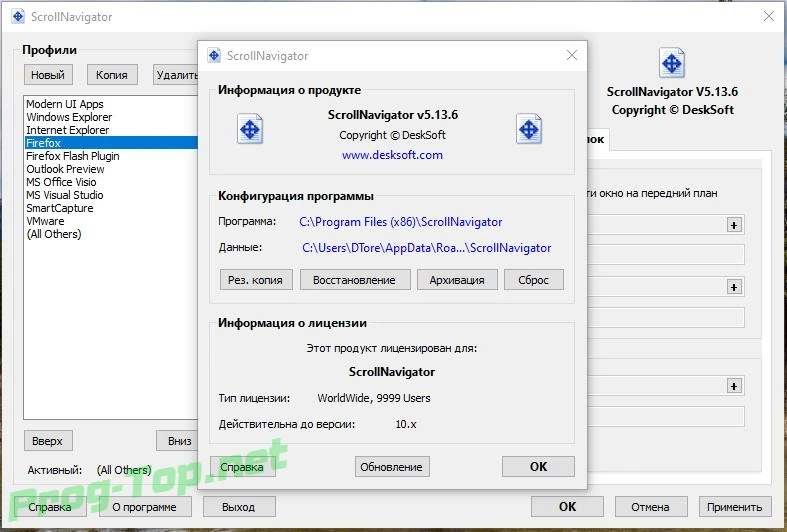Move profile up with Вверх button

[48, 441]
